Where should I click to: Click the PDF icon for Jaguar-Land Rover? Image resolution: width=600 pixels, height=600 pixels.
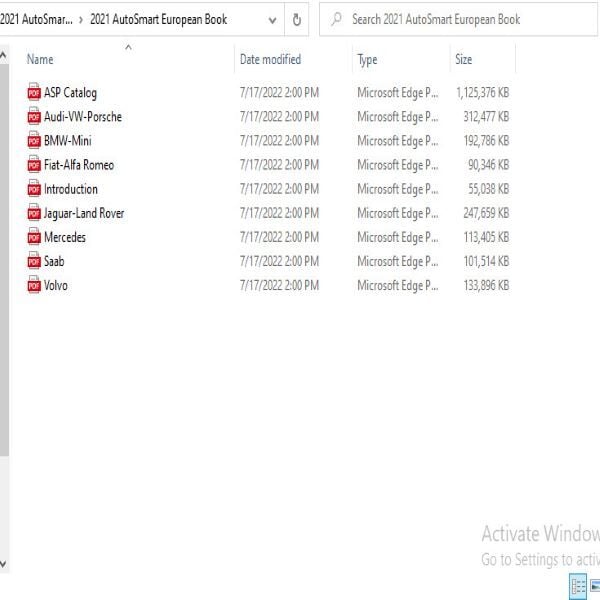34,213
